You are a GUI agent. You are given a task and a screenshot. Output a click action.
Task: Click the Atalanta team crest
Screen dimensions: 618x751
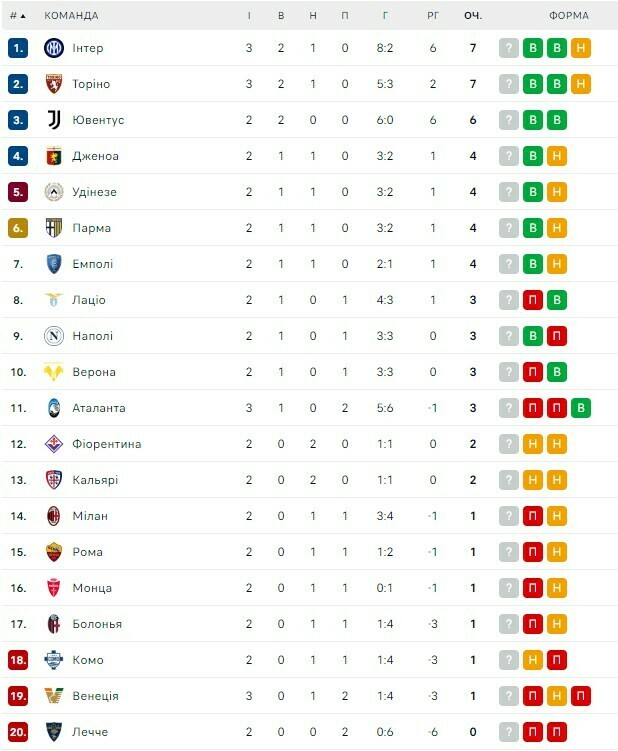point(54,408)
